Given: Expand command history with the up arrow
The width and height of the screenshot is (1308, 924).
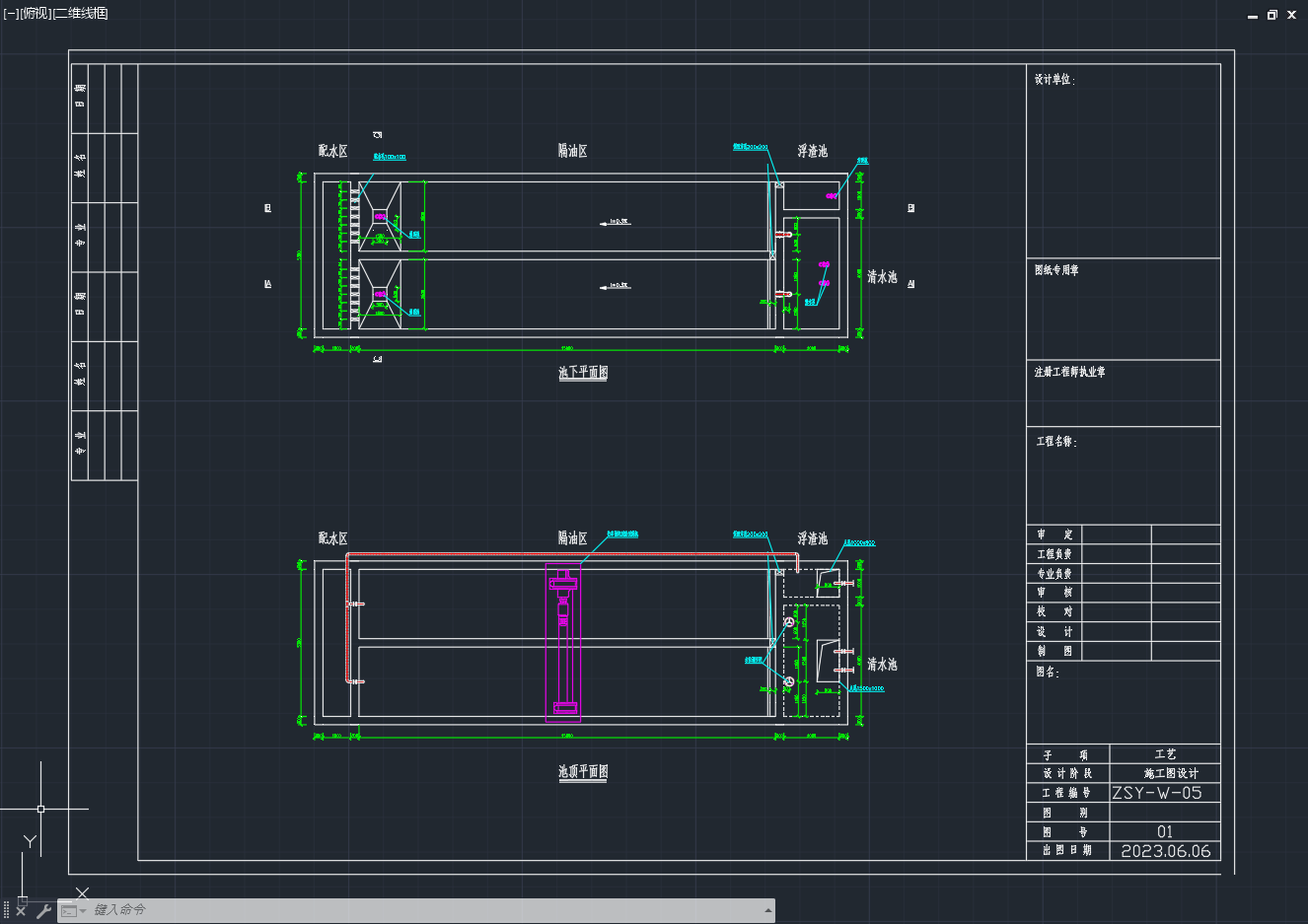Looking at the screenshot, I should (x=767, y=910).
